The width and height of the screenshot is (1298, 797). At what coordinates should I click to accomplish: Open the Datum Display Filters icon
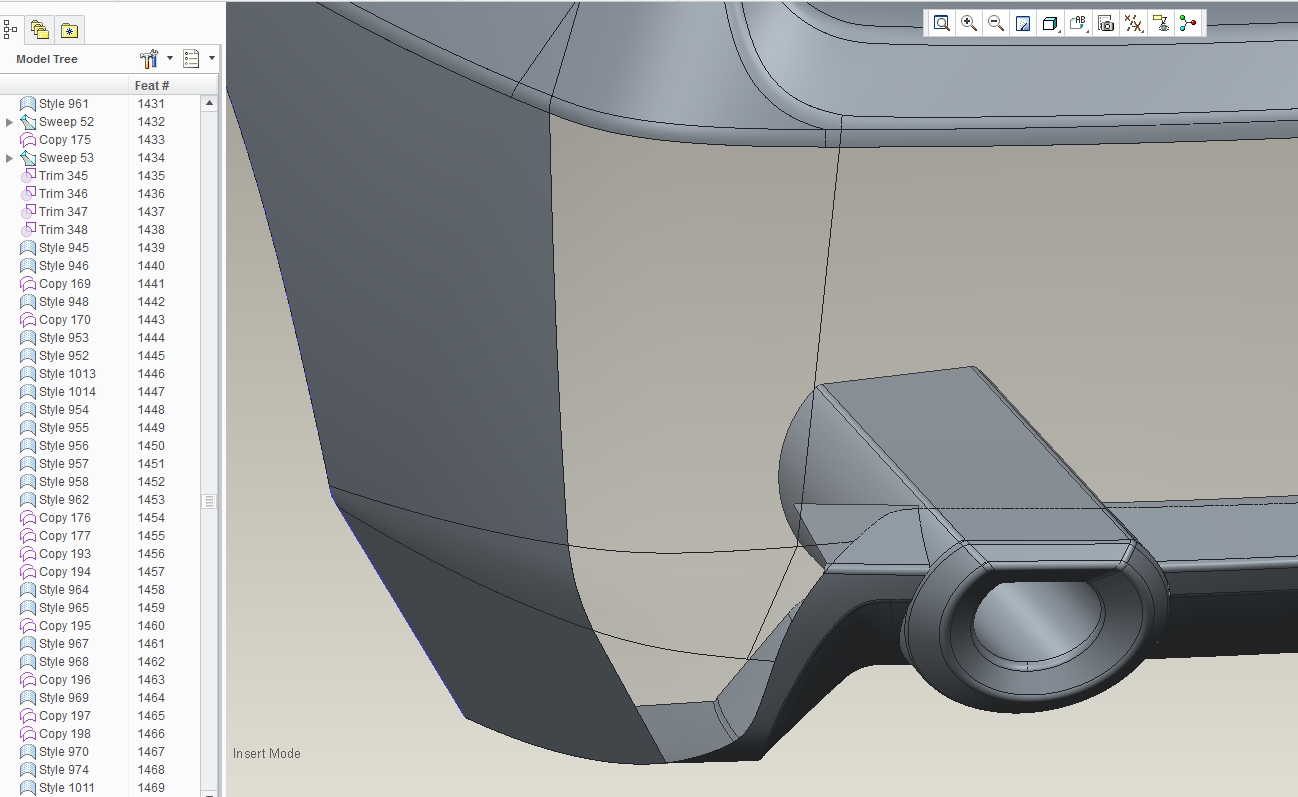pyautogui.click(x=1133, y=23)
